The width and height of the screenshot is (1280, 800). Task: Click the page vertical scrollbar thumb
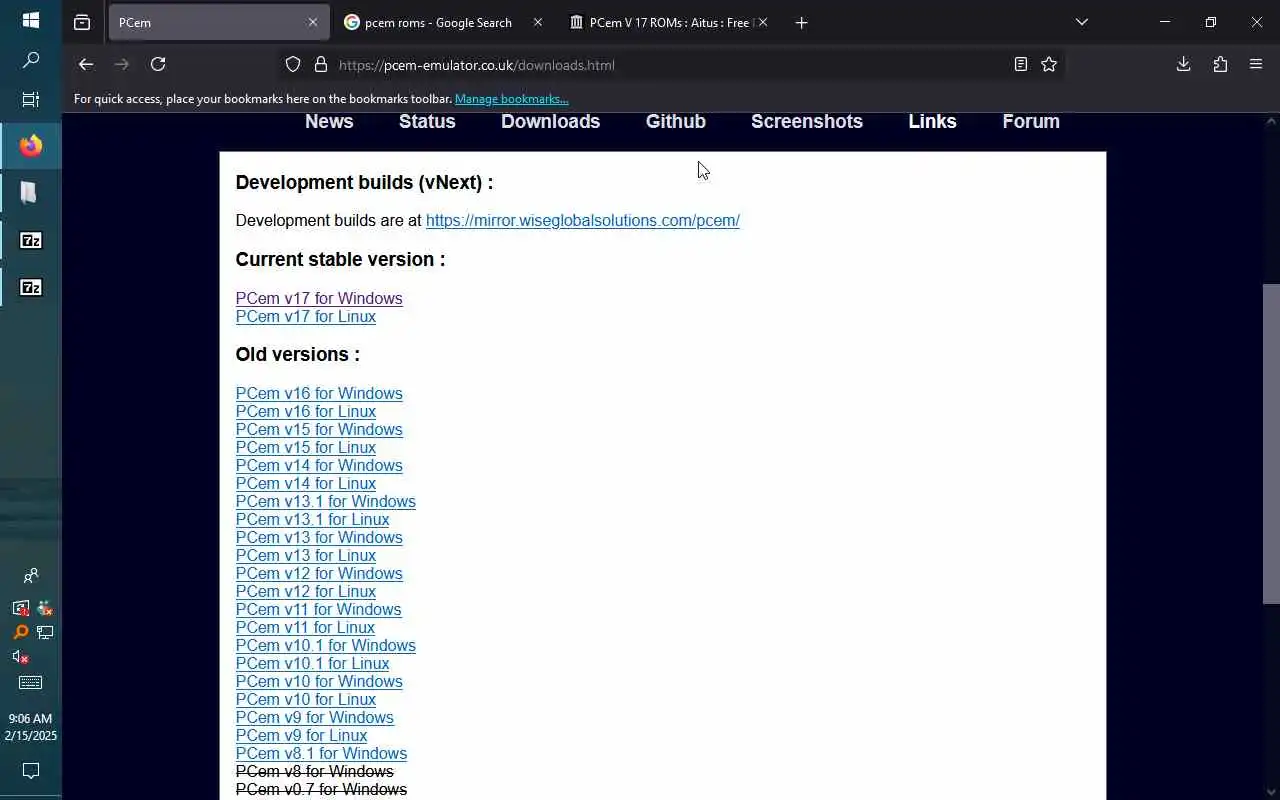1271,444
